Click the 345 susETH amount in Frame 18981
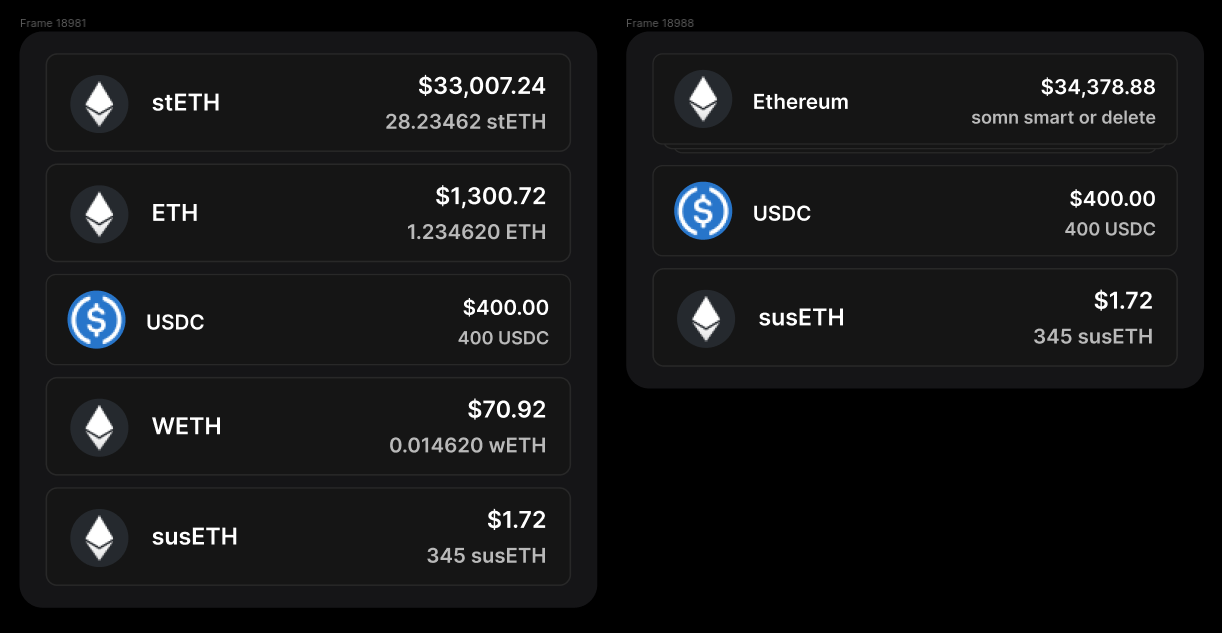The height and width of the screenshot is (633, 1222). (486, 555)
